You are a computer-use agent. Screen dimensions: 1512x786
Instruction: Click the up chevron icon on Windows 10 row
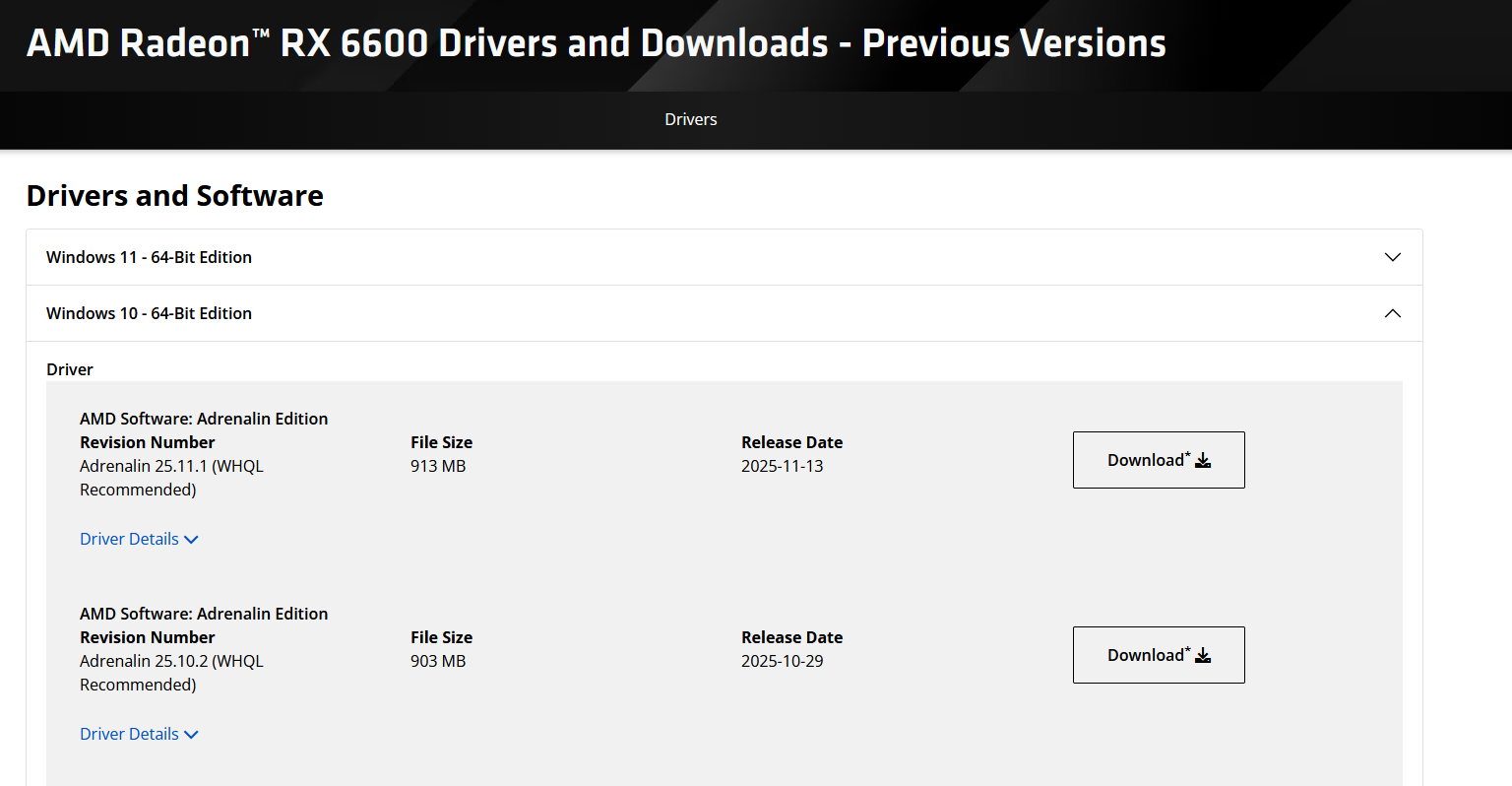pos(1393,313)
